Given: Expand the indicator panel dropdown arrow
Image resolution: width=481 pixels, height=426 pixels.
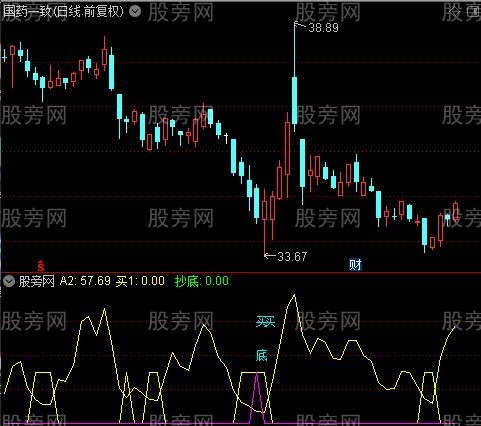Looking at the screenshot, I should click(x=9, y=281).
